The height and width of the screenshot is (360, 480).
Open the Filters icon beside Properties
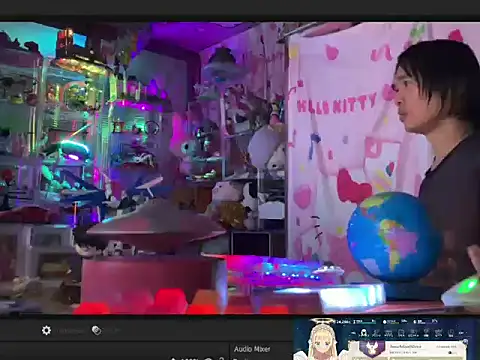96,330
